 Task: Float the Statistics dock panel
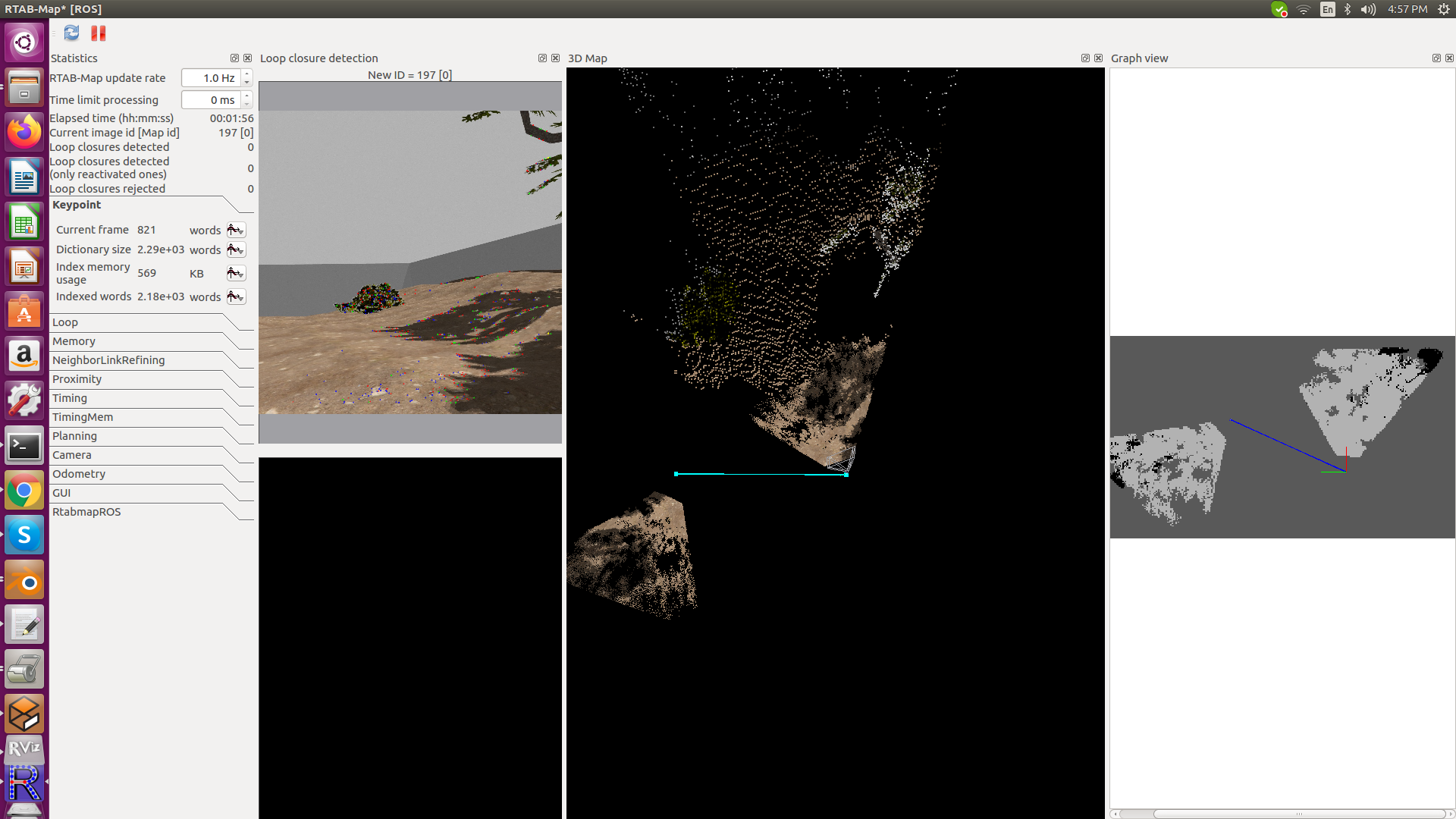pyautogui.click(x=234, y=58)
